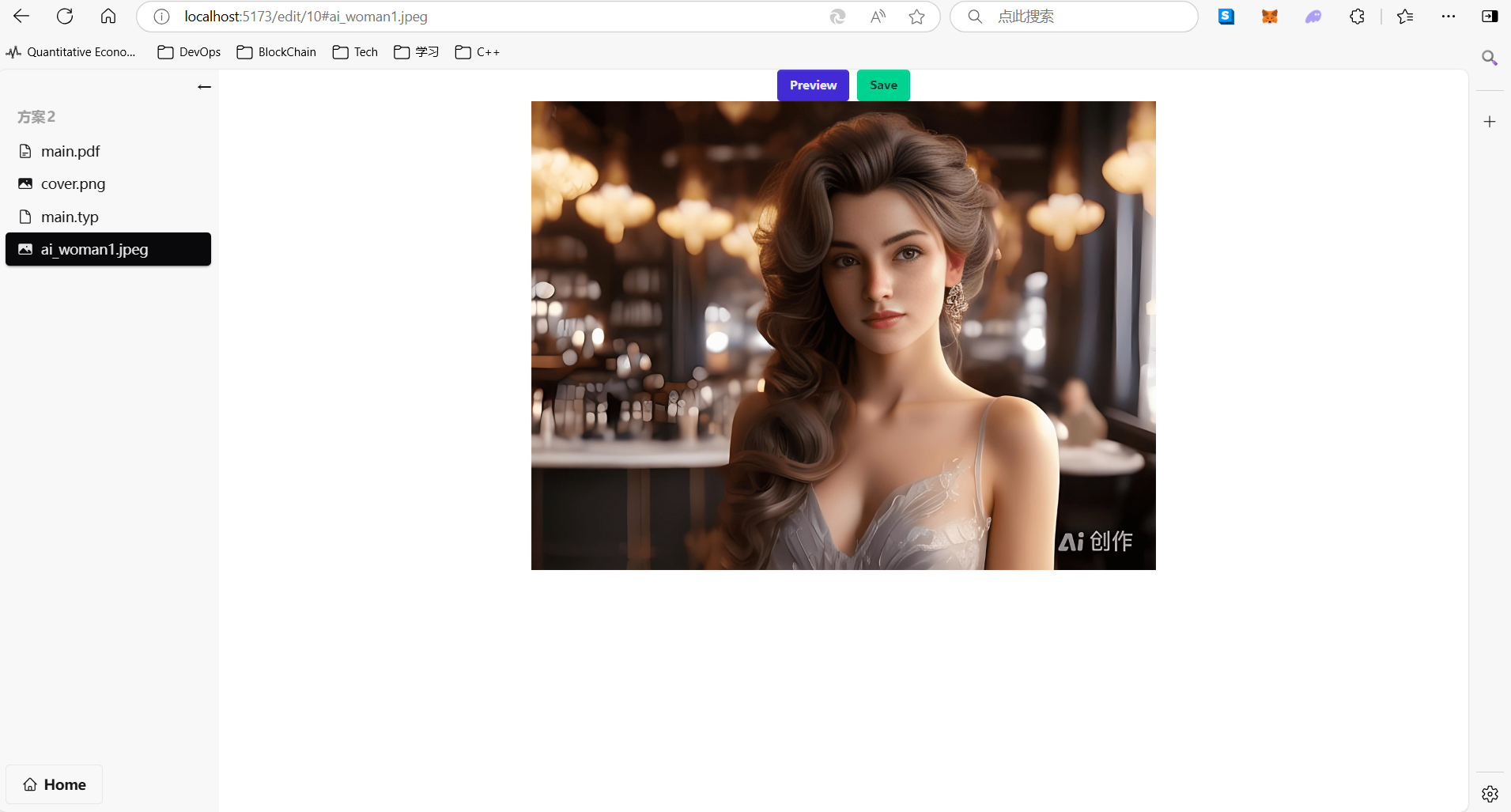Screen dimensions: 1511x812
Task: Open the Skype browser extension
Action: click(1226, 16)
